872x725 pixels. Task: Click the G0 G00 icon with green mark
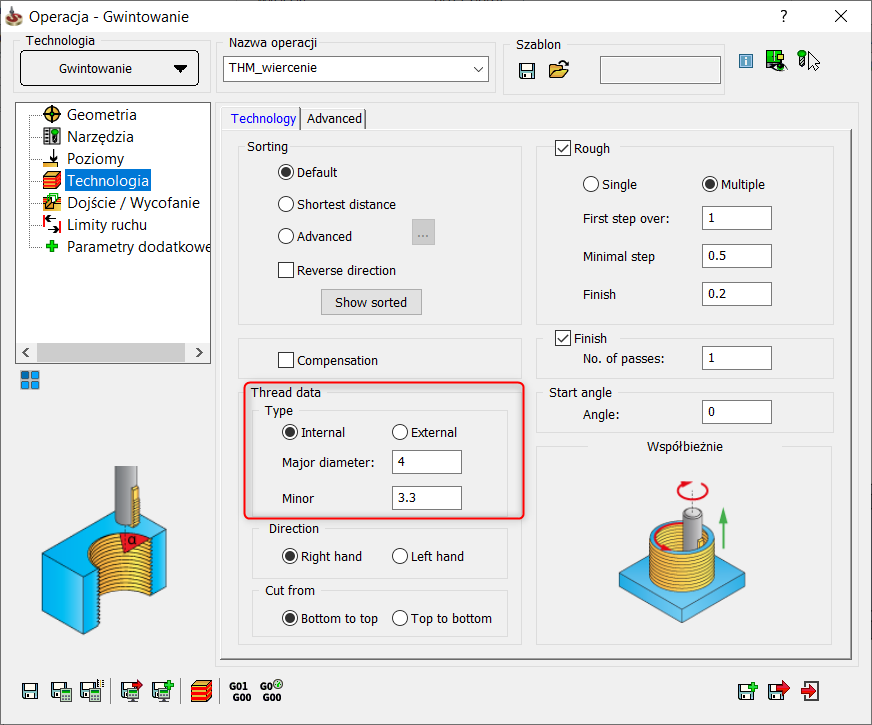271,691
